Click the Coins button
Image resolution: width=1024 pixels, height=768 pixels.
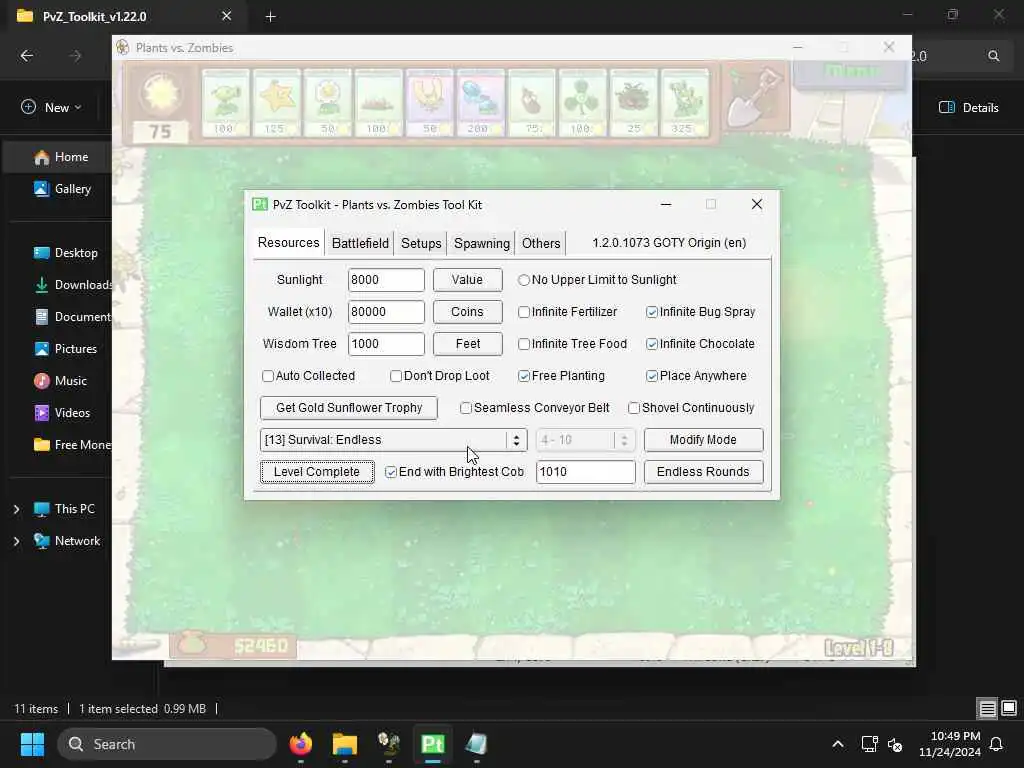coord(468,312)
